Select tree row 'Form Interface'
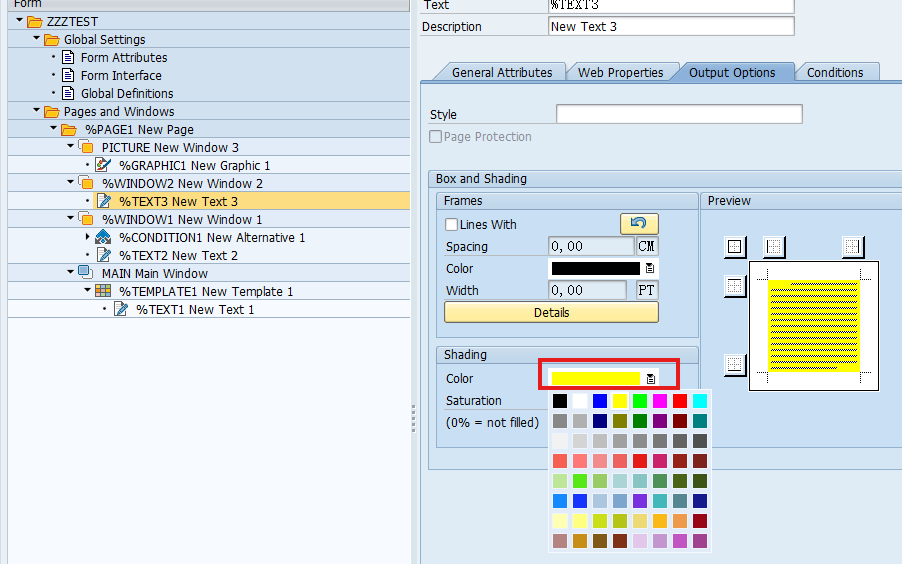Viewport: 902px width, 564px height. pyautogui.click(x=209, y=75)
